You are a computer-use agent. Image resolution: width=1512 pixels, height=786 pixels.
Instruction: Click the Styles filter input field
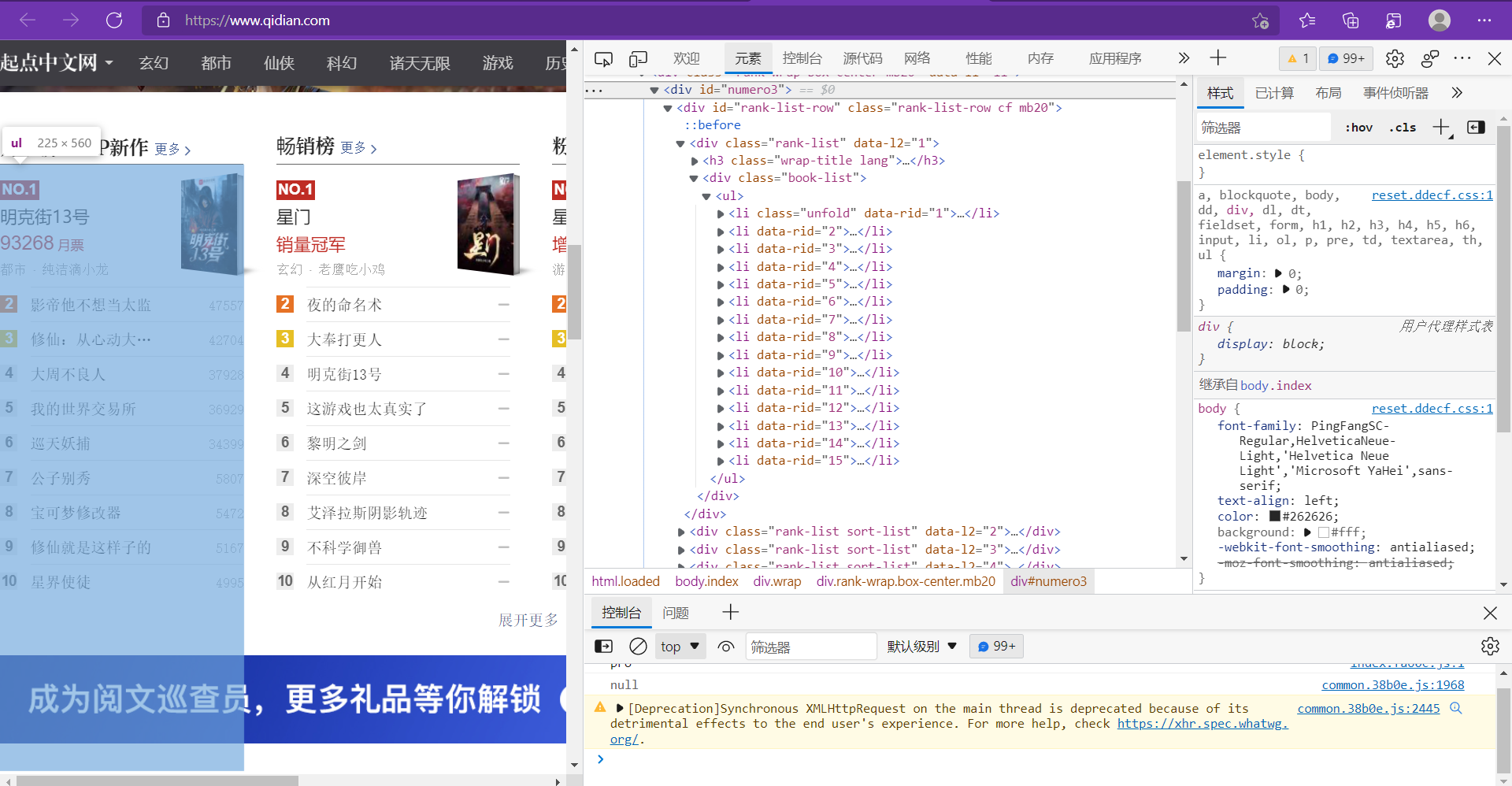click(1263, 128)
